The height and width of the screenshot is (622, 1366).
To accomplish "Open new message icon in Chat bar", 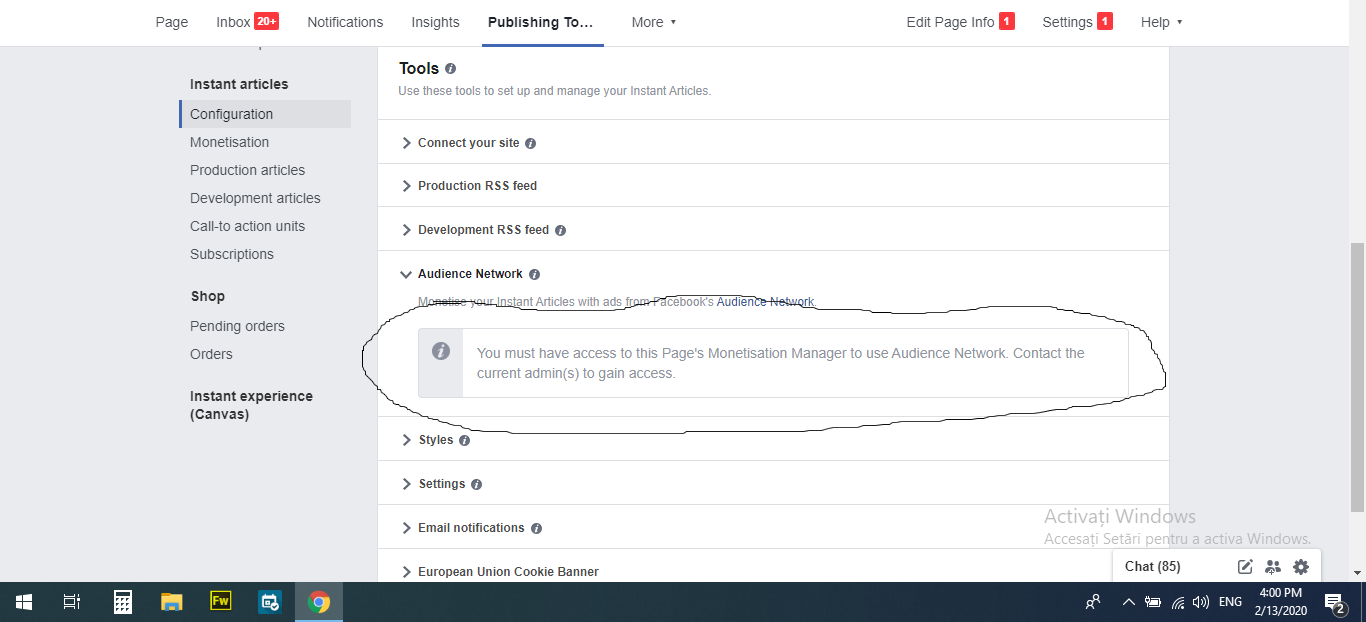I will (x=1245, y=567).
